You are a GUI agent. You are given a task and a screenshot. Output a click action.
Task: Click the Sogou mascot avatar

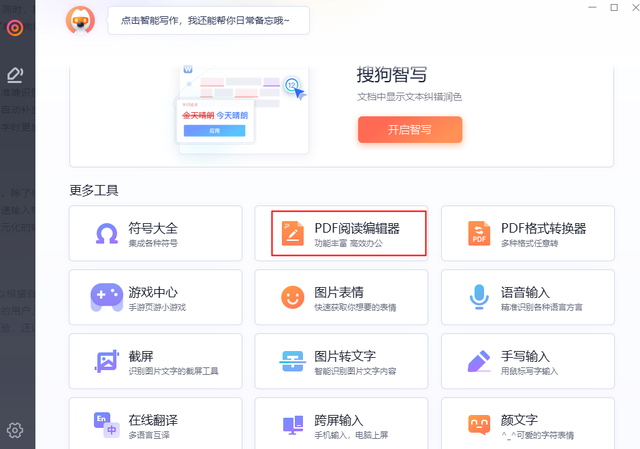click(x=80, y=20)
